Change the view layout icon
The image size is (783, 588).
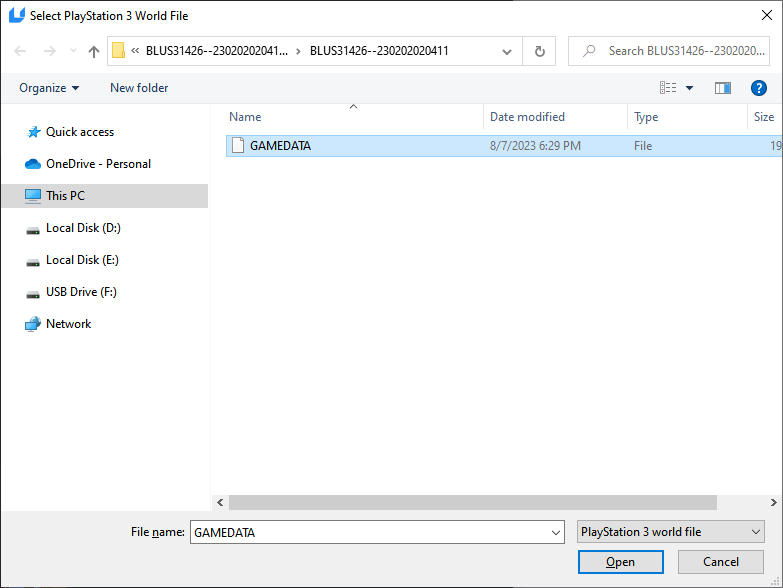668,88
